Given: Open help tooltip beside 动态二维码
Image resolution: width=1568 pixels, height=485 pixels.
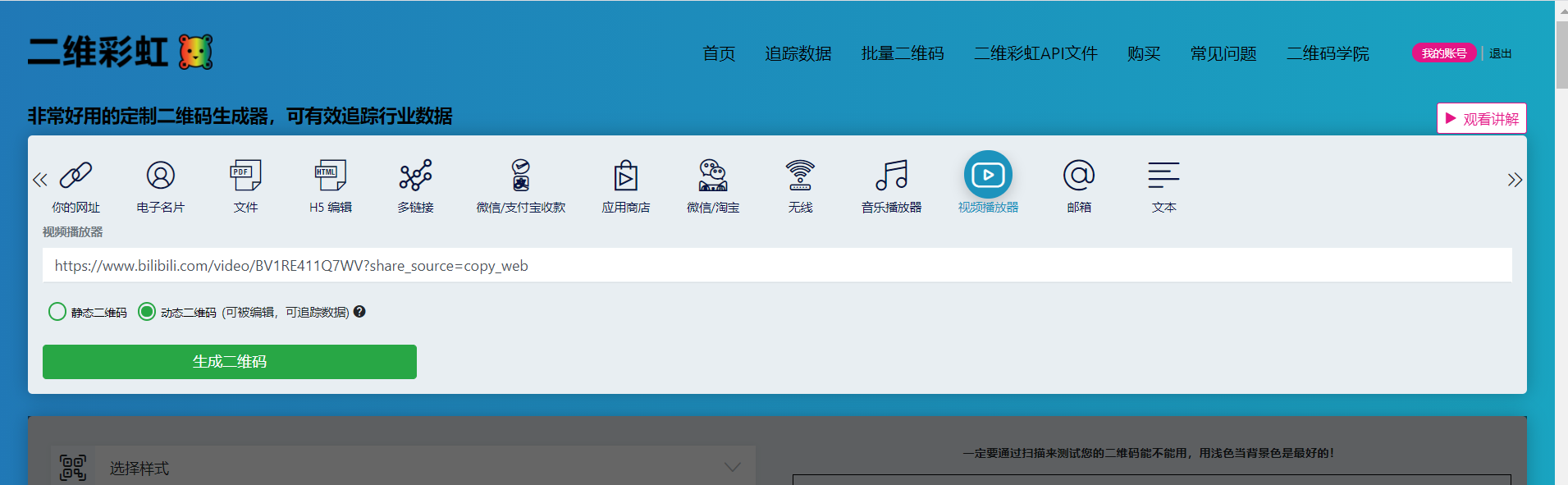Looking at the screenshot, I should (x=359, y=312).
